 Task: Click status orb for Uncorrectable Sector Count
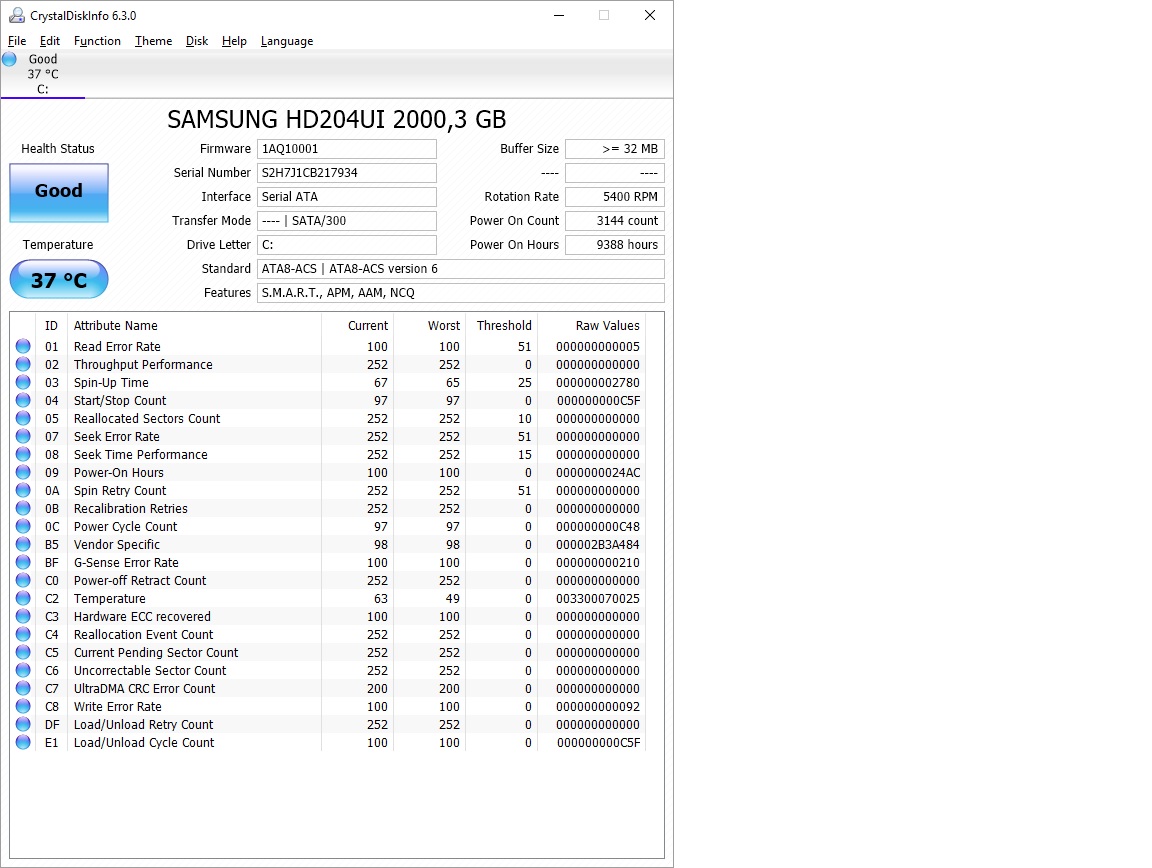pos(24,670)
